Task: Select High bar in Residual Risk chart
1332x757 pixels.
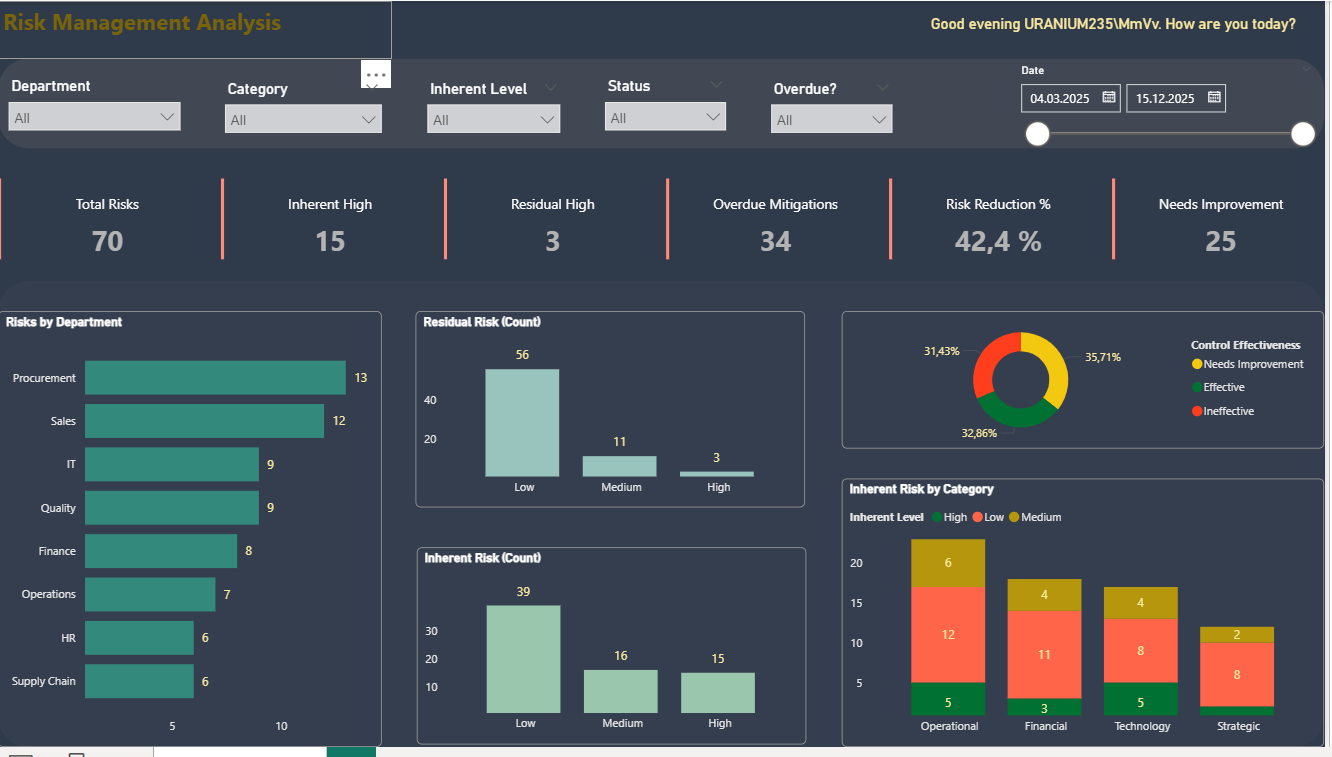Action: tap(717, 474)
